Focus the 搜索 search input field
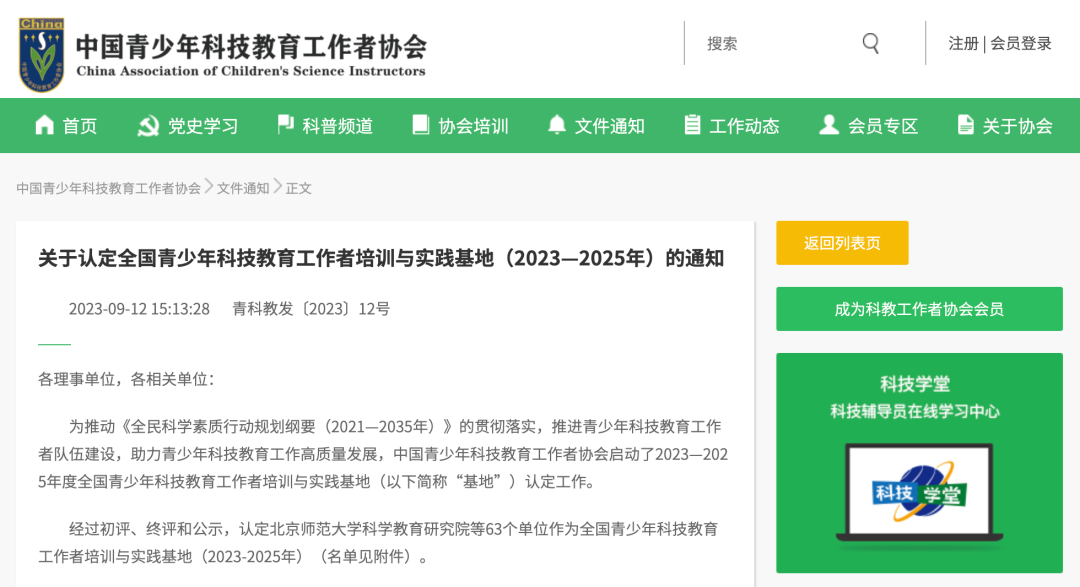 coord(775,43)
